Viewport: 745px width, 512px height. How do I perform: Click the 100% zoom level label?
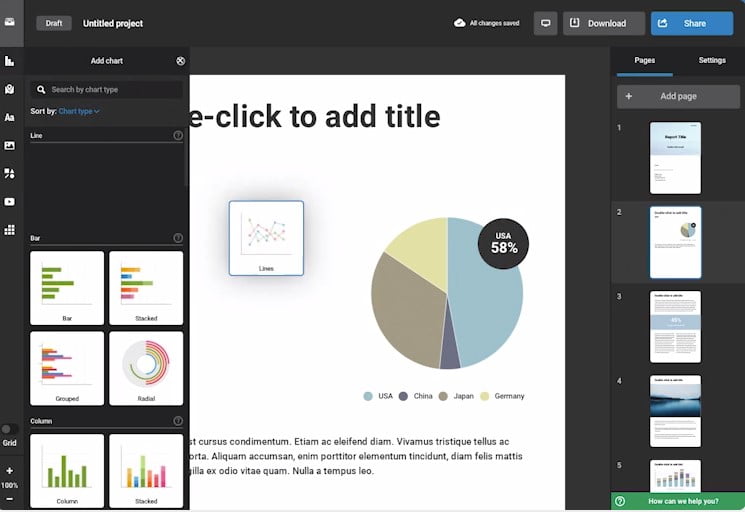(x=10, y=485)
